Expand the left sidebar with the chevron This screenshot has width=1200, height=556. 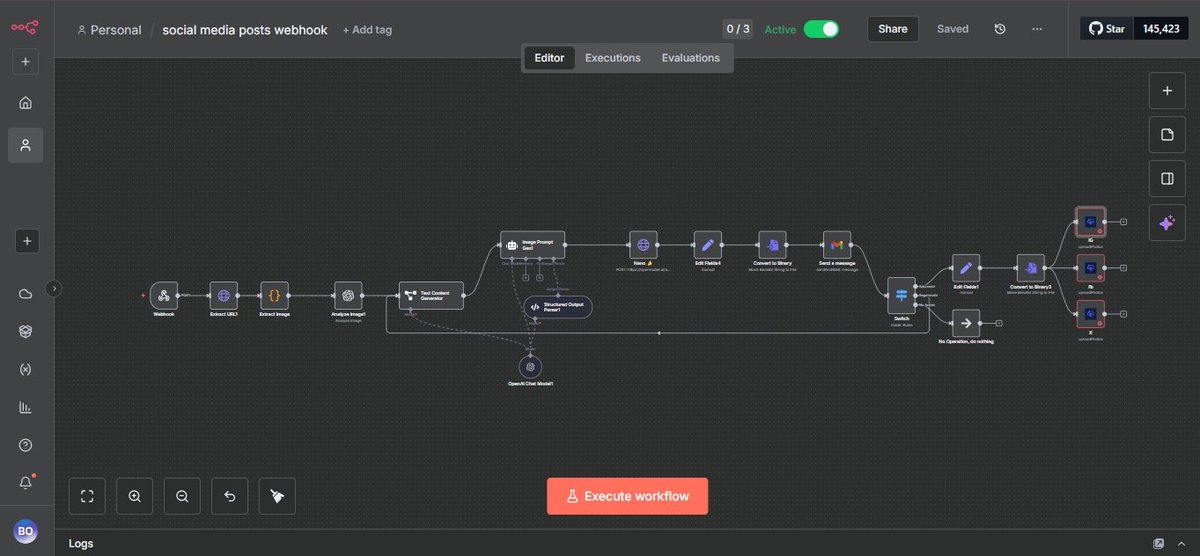click(x=54, y=288)
